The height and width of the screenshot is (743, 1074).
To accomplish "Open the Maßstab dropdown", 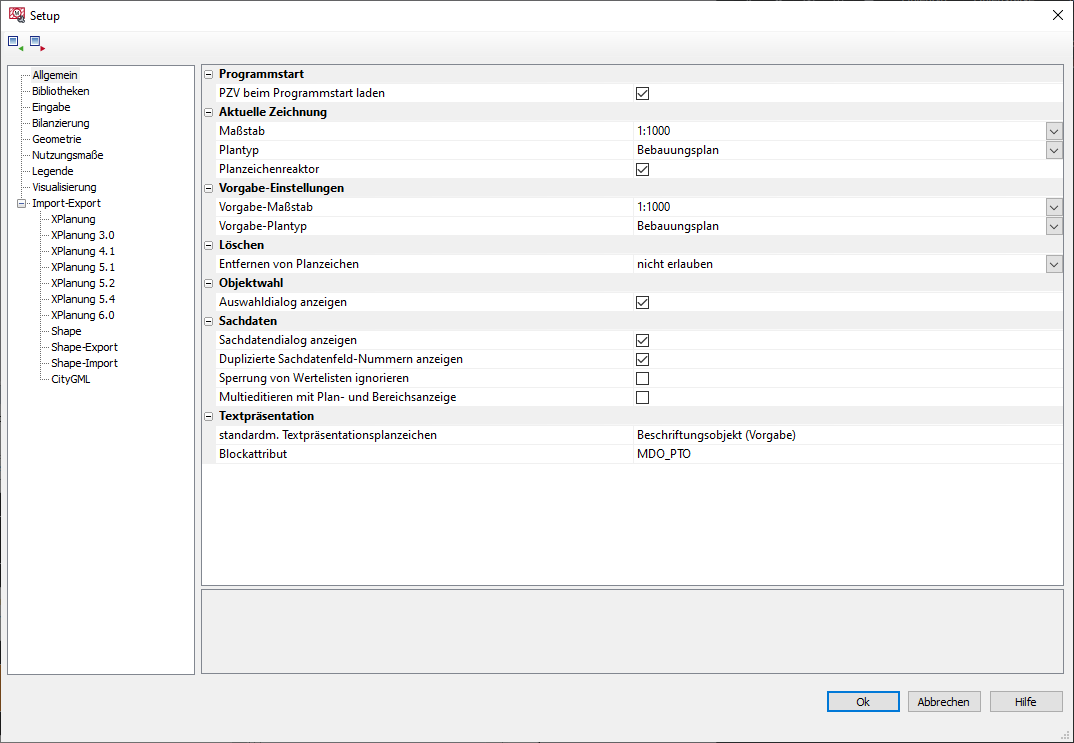I will 1053,131.
